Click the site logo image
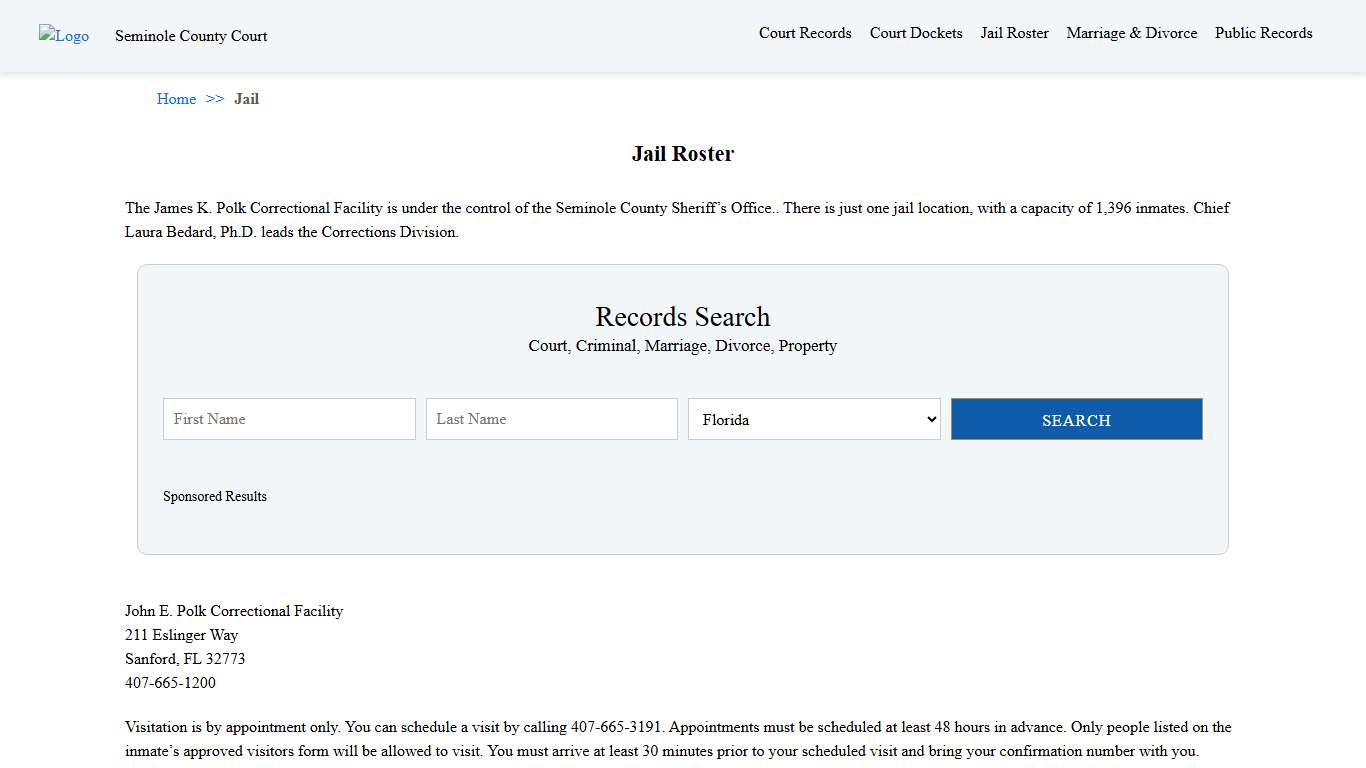1366x768 pixels. tap(64, 36)
